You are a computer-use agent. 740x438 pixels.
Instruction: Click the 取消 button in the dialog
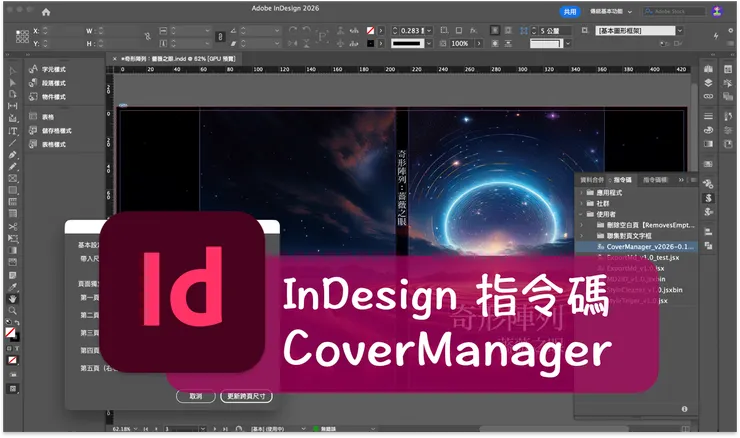point(196,396)
